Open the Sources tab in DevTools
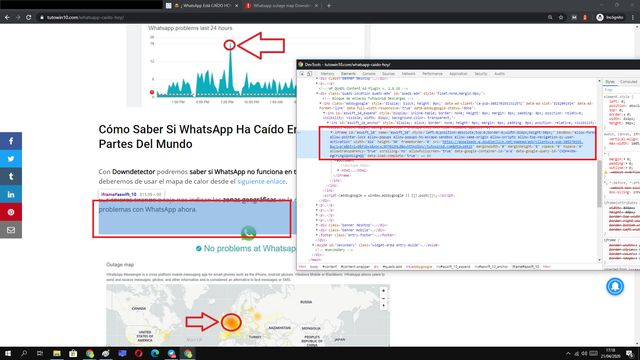 [x=388, y=74]
